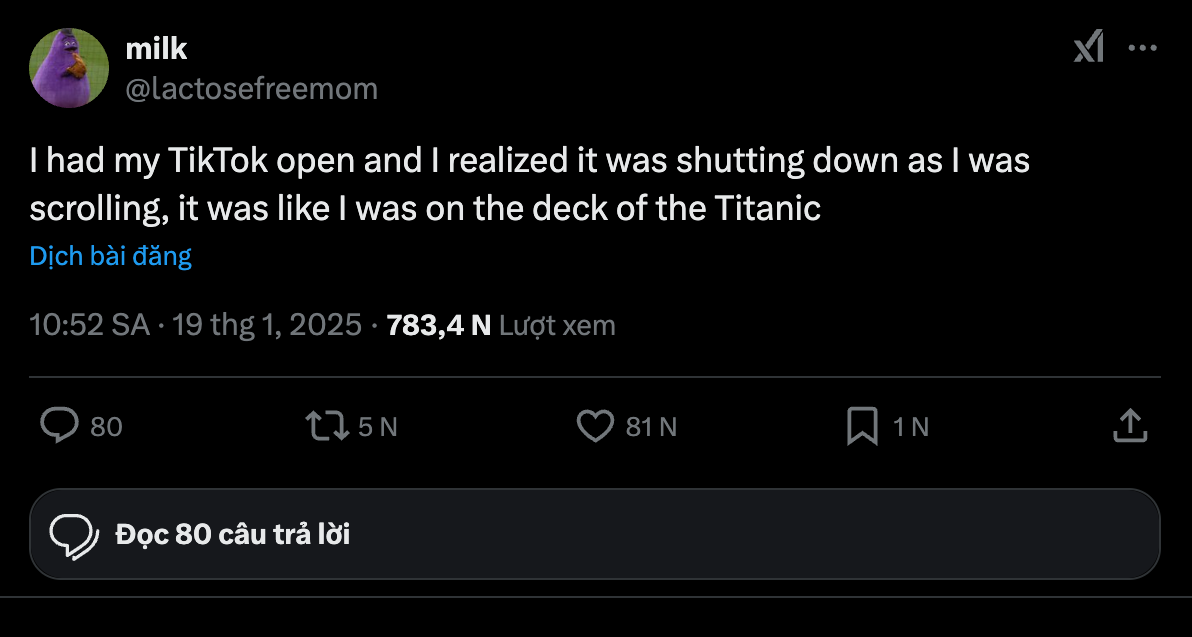Viewport: 1192px width, 637px height.
Task: Click the display name milk
Action: [x=156, y=48]
